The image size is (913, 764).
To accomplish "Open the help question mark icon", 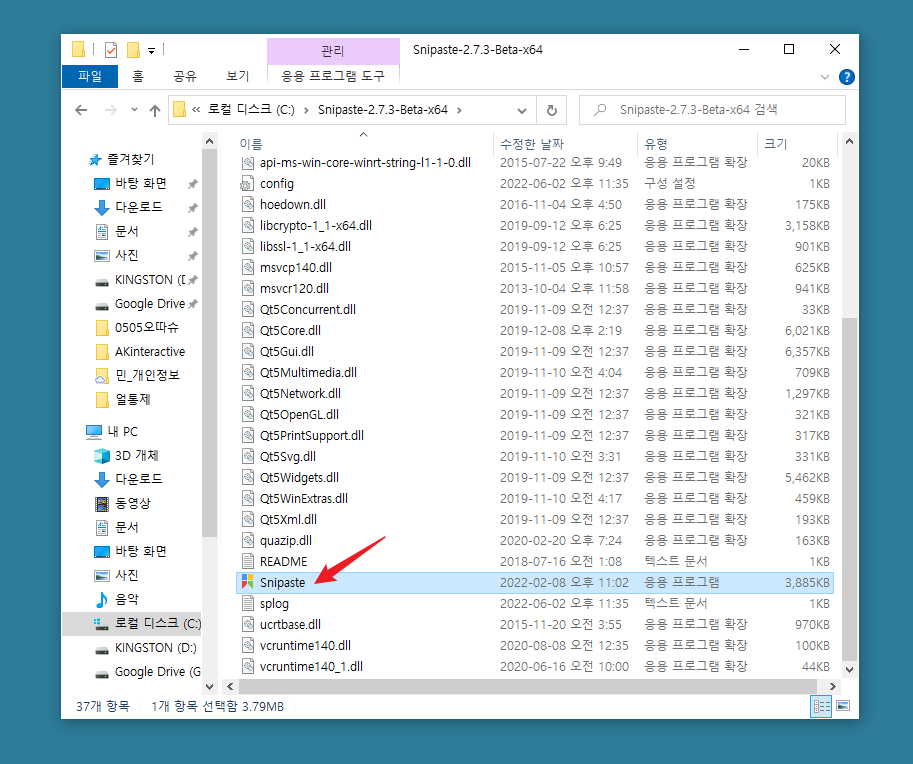I will point(847,77).
